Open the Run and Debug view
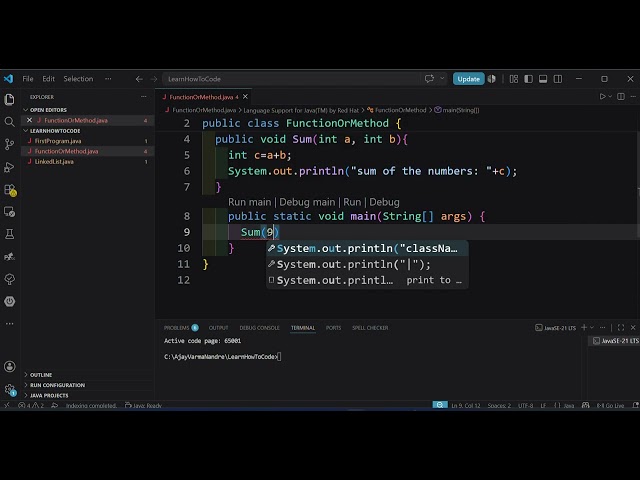The width and height of the screenshot is (640, 480). (9, 167)
